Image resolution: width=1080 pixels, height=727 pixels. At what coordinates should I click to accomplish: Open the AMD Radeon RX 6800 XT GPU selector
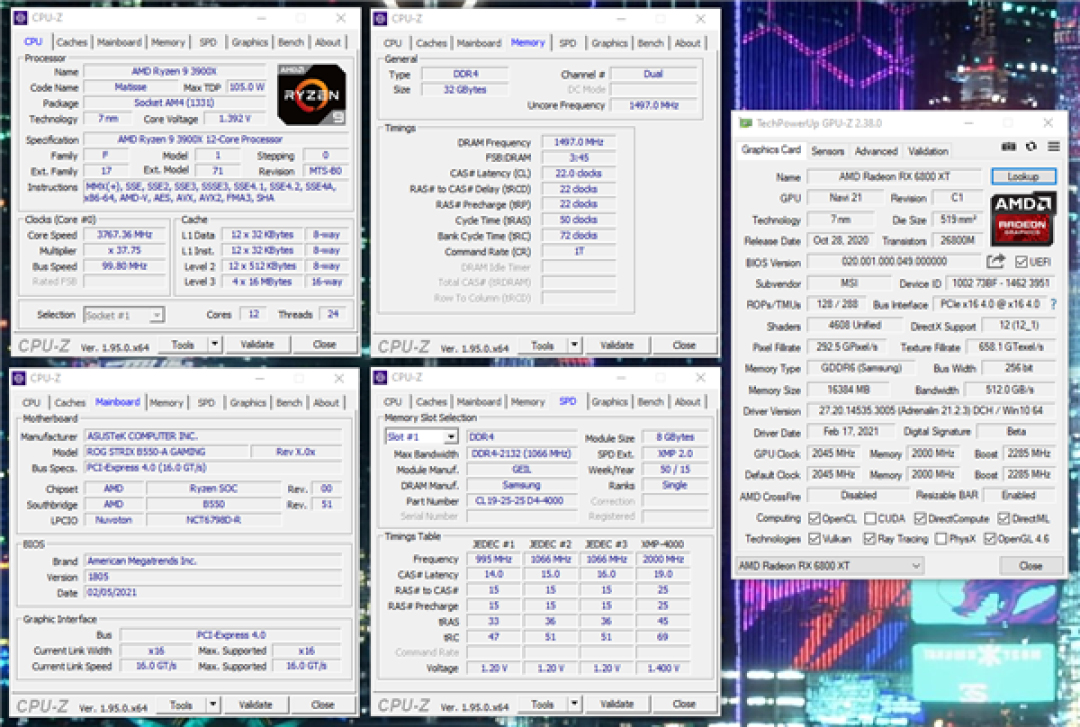point(830,566)
